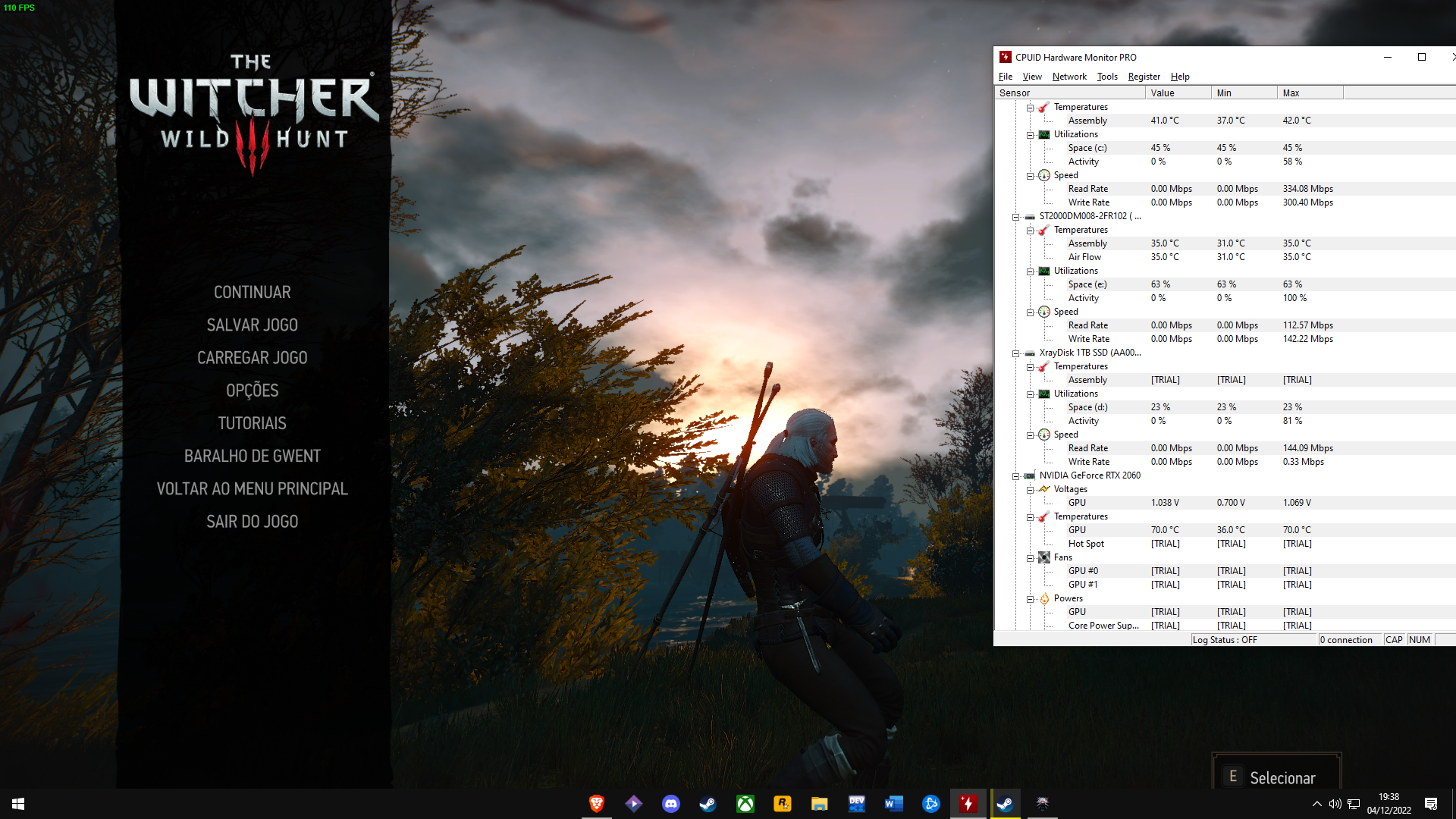Select CONTINUAR in the game menu
The height and width of the screenshot is (819, 1456).
pos(253,292)
